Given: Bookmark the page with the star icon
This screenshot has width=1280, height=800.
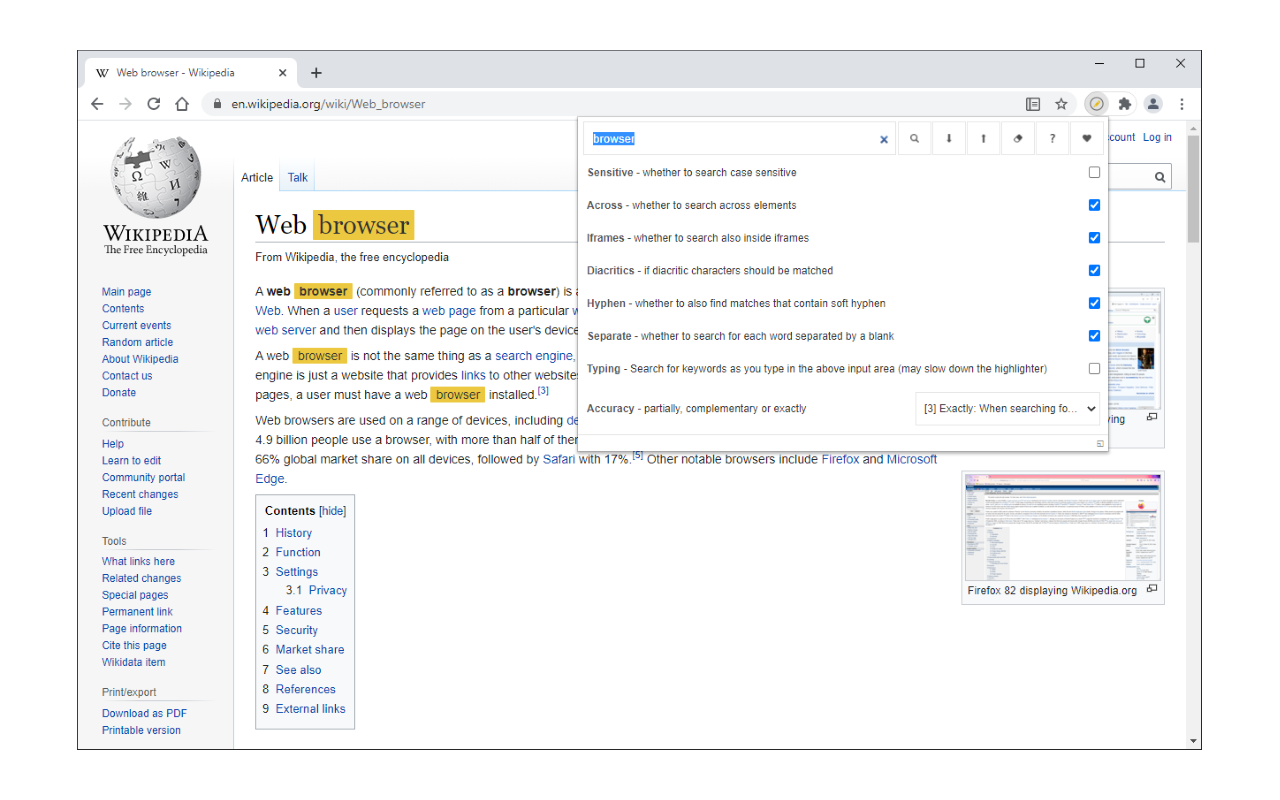Looking at the screenshot, I should tap(1061, 103).
